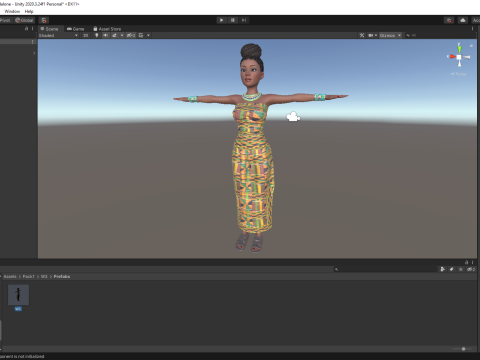Click the scene search field

440,35
